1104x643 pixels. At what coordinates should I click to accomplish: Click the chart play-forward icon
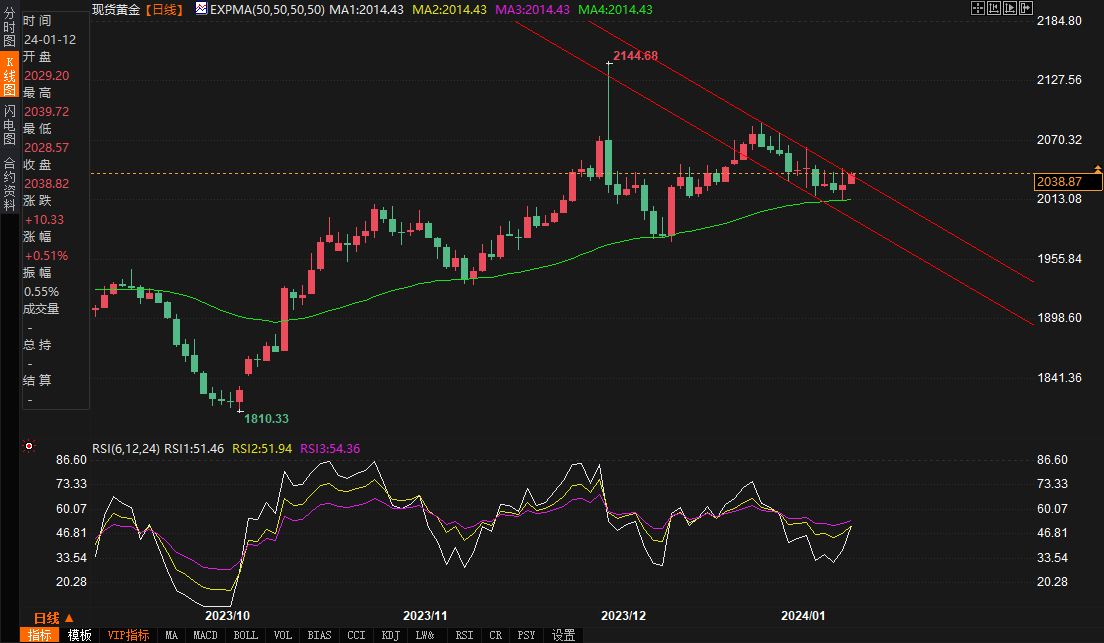pyautogui.click(x=1009, y=8)
